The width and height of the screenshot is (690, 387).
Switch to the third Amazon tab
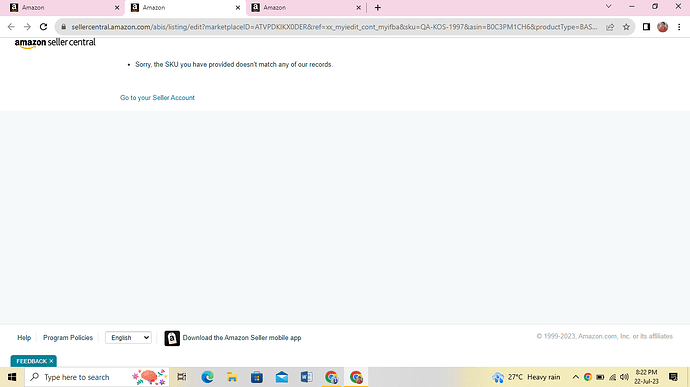click(x=306, y=7)
